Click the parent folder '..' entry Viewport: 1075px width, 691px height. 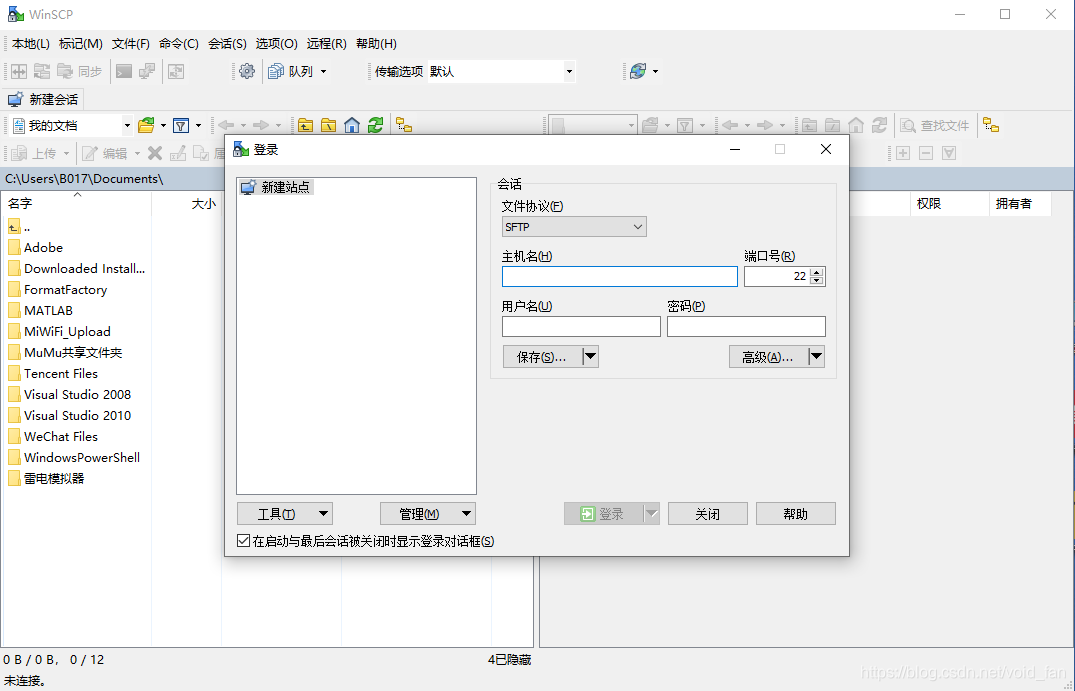click(19, 227)
